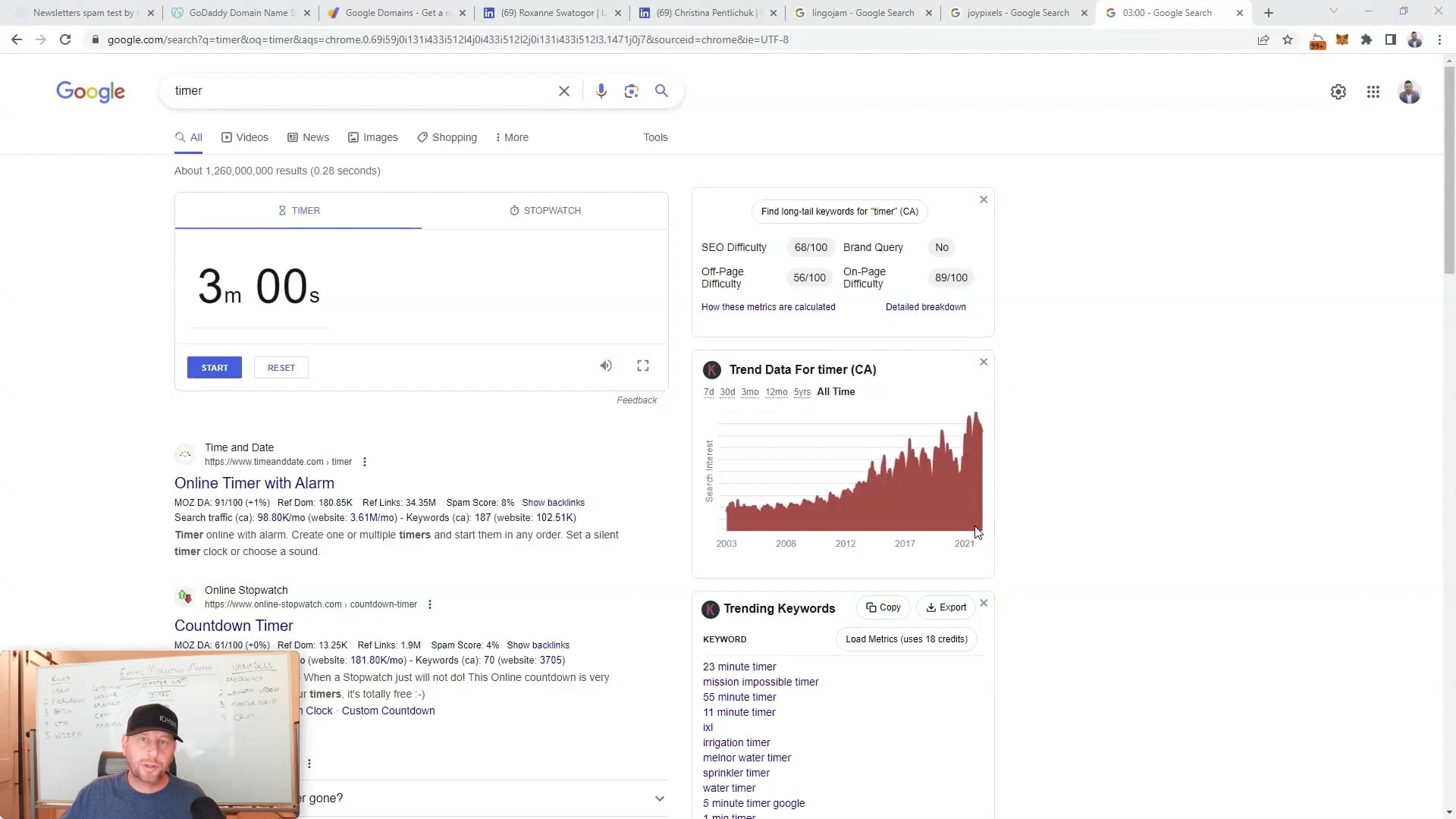Select the 12mo trend timeframe
This screenshot has width=1456, height=819.
coord(776,392)
